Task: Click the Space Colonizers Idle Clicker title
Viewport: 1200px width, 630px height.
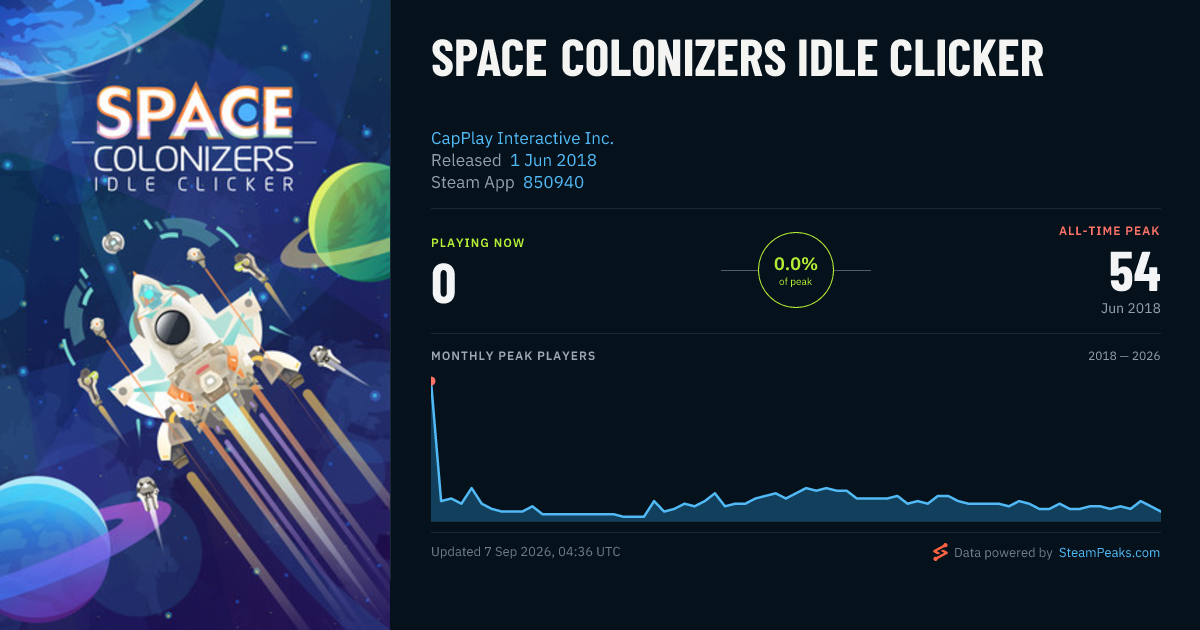Action: pos(737,61)
